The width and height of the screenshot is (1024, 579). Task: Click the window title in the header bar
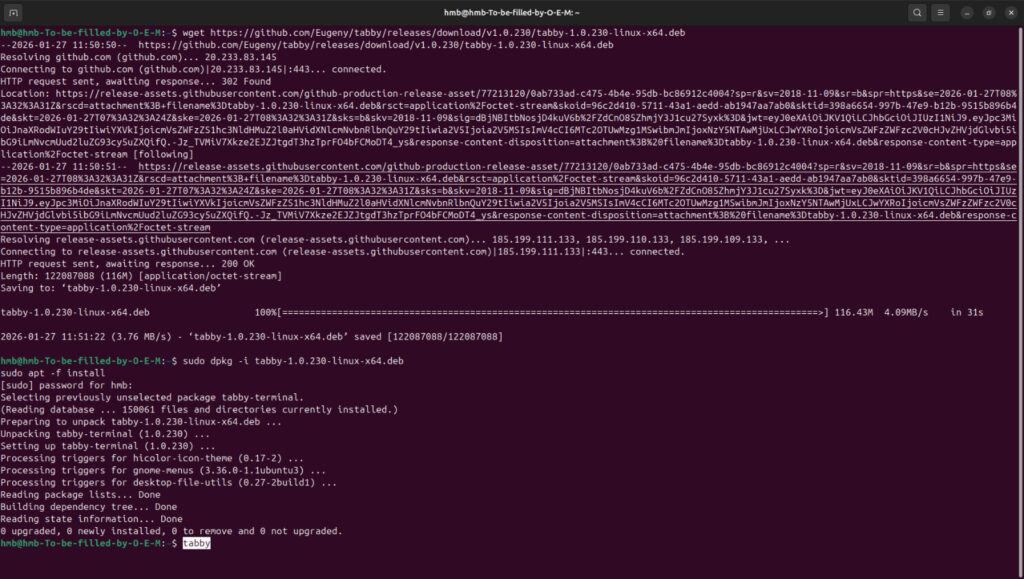point(512,12)
